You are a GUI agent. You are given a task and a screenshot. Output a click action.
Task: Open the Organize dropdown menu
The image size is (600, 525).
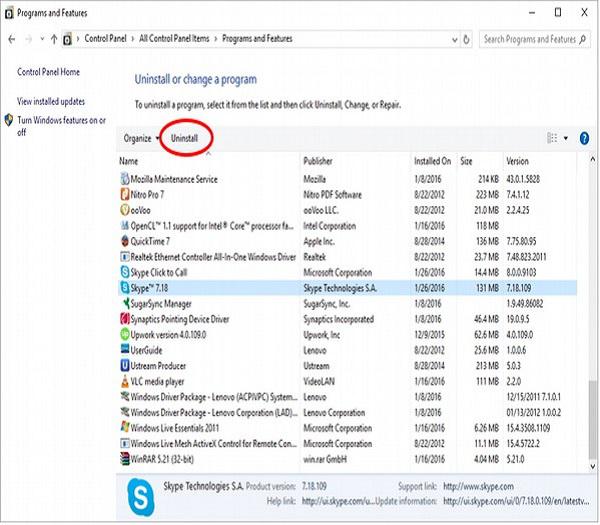pyautogui.click(x=141, y=139)
